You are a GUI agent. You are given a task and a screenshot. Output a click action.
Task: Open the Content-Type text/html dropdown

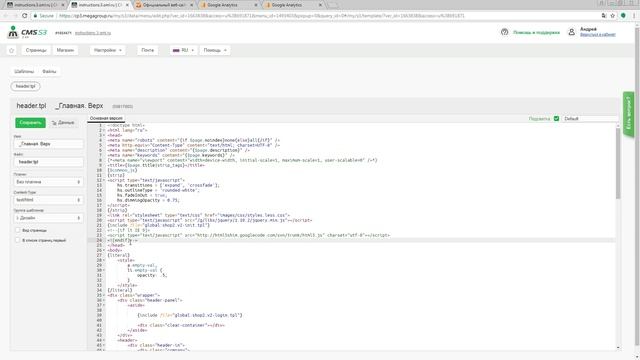48,200
